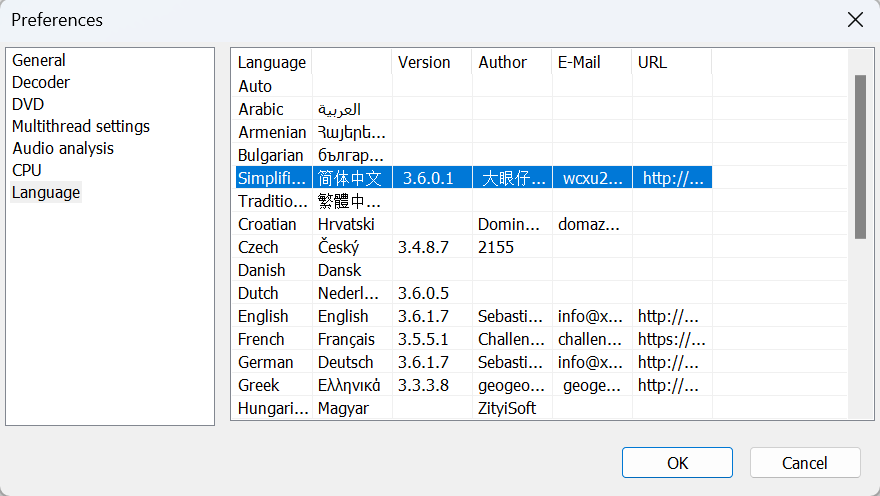This screenshot has height=496, width=880.
Task: Click the E-Mail column header
Action: (x=592, y=62)
